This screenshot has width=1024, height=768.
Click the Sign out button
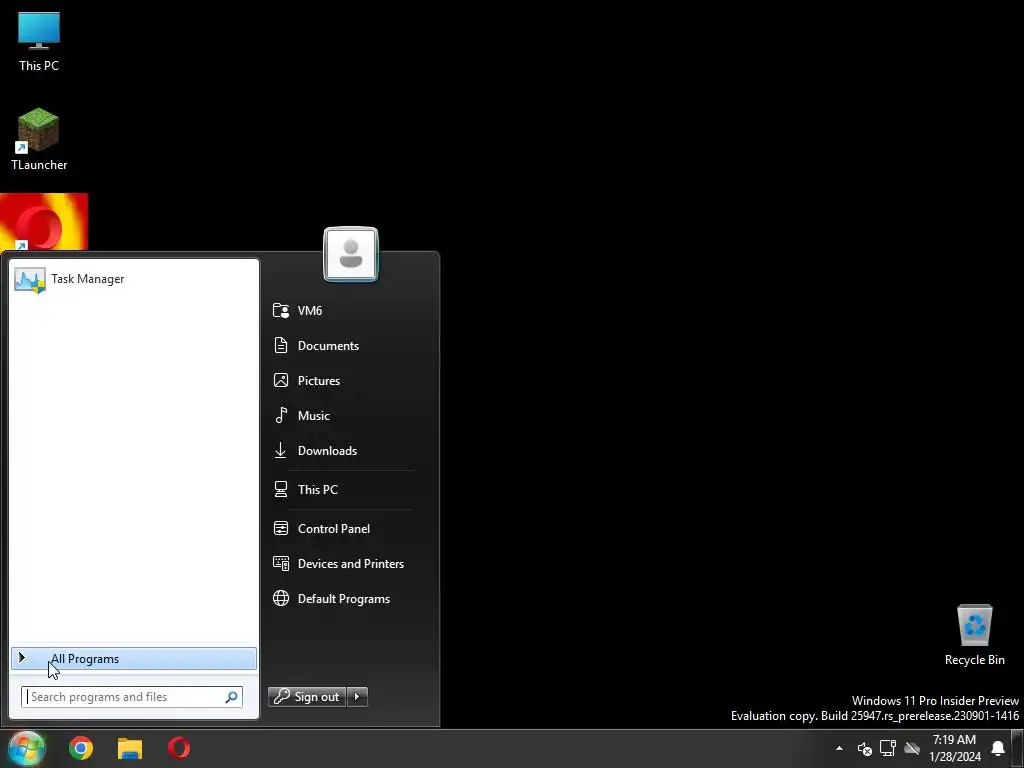(307, 697)
